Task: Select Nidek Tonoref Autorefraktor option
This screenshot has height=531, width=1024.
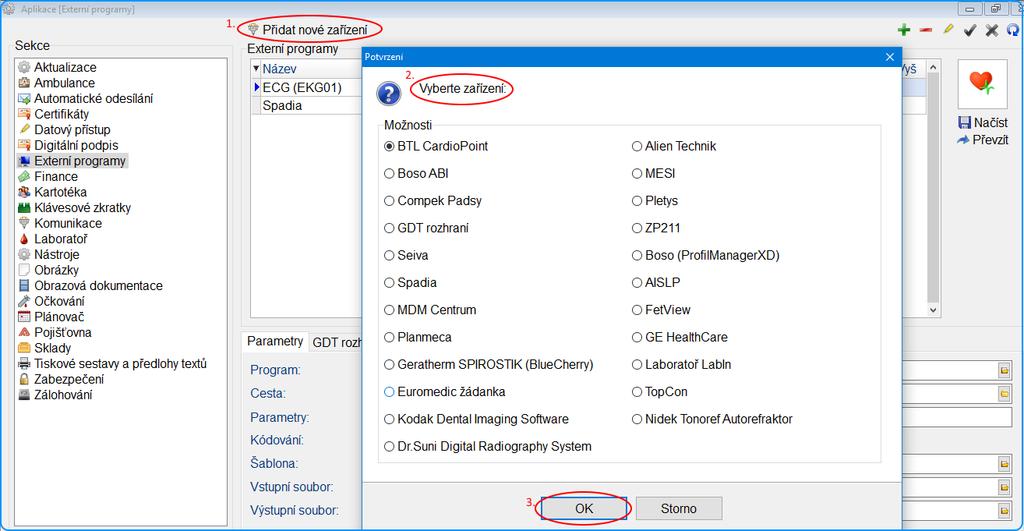Action: 712,419
